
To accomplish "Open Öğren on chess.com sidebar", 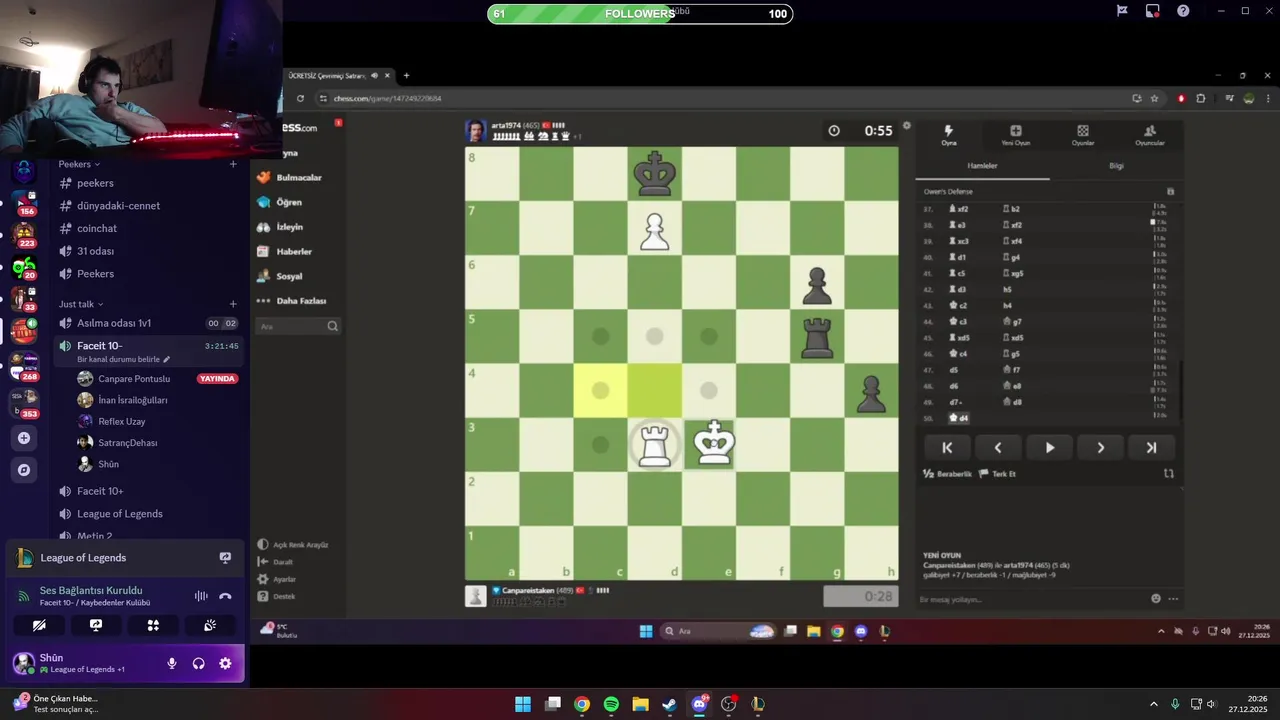I will (x=290, y=202).
